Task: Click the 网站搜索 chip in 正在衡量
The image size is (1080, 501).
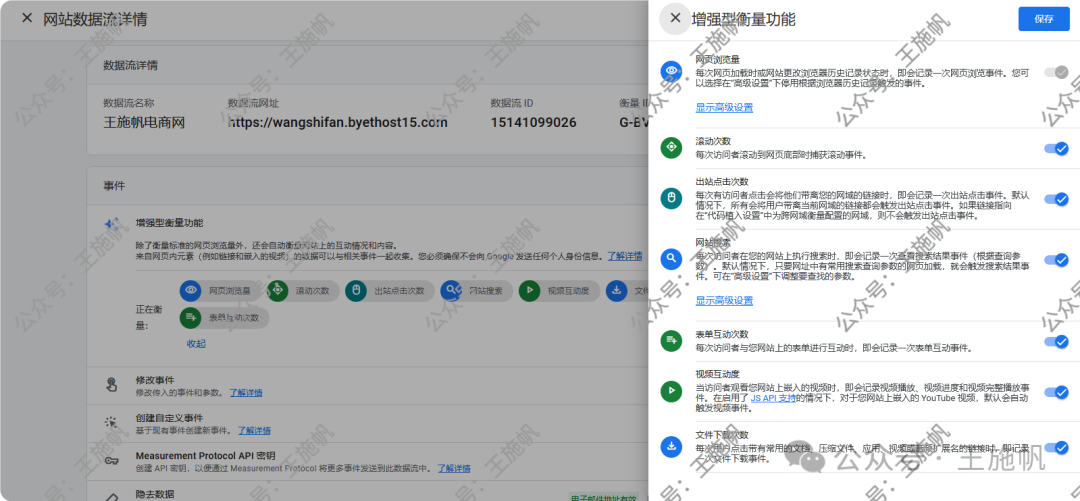Action: [477, 291]
